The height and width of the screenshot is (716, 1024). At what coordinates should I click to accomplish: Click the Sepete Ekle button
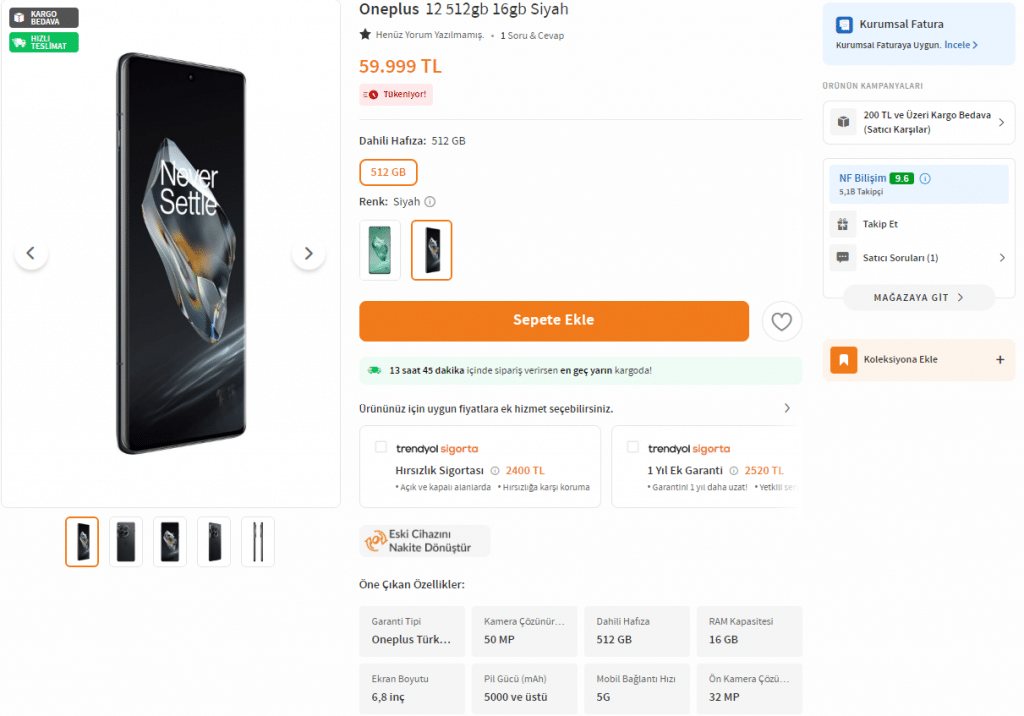pos(554,321)
